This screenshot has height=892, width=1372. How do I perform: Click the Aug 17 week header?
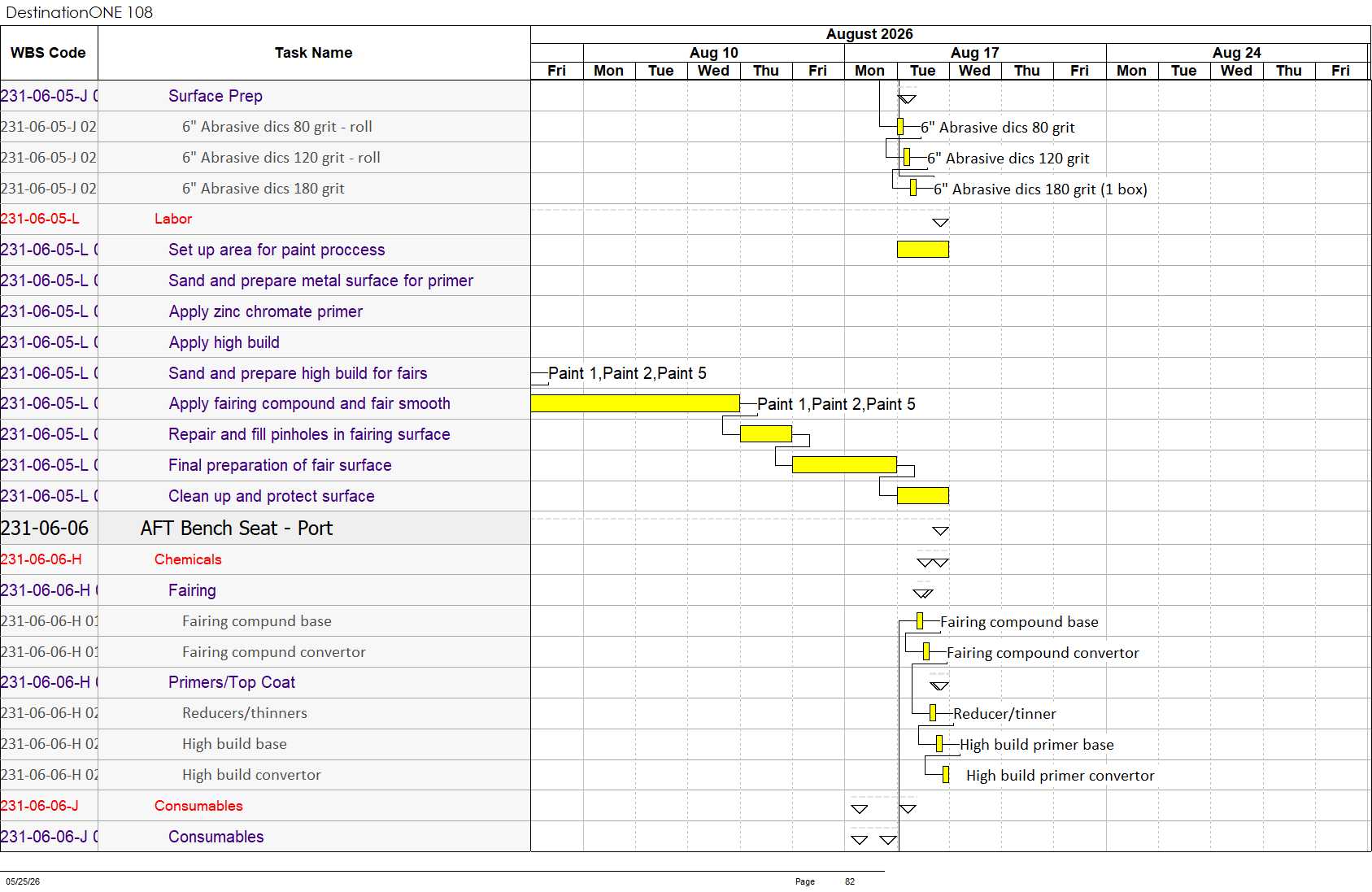coord(975,53)
